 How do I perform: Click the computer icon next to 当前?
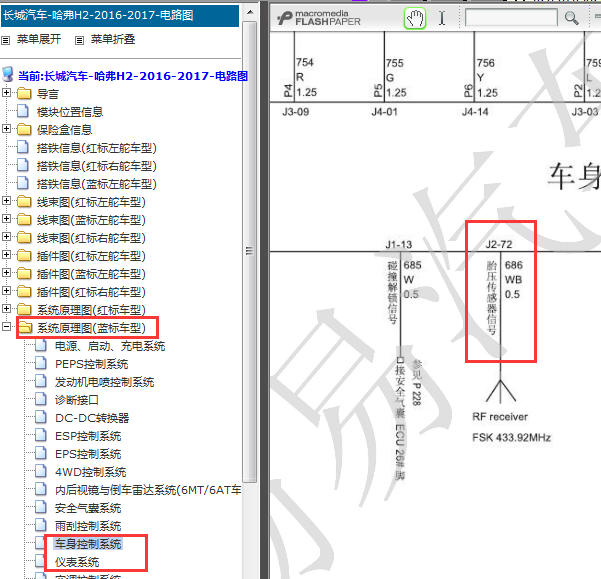[x=8, y=74]
